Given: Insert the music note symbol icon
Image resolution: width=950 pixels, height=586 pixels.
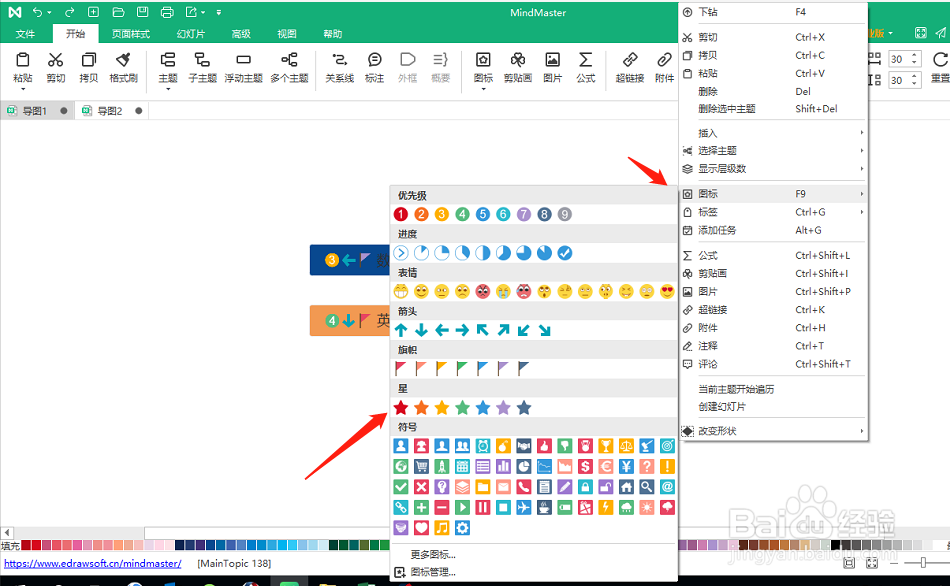Looking at the screenshot, I should tap(442, 528).
